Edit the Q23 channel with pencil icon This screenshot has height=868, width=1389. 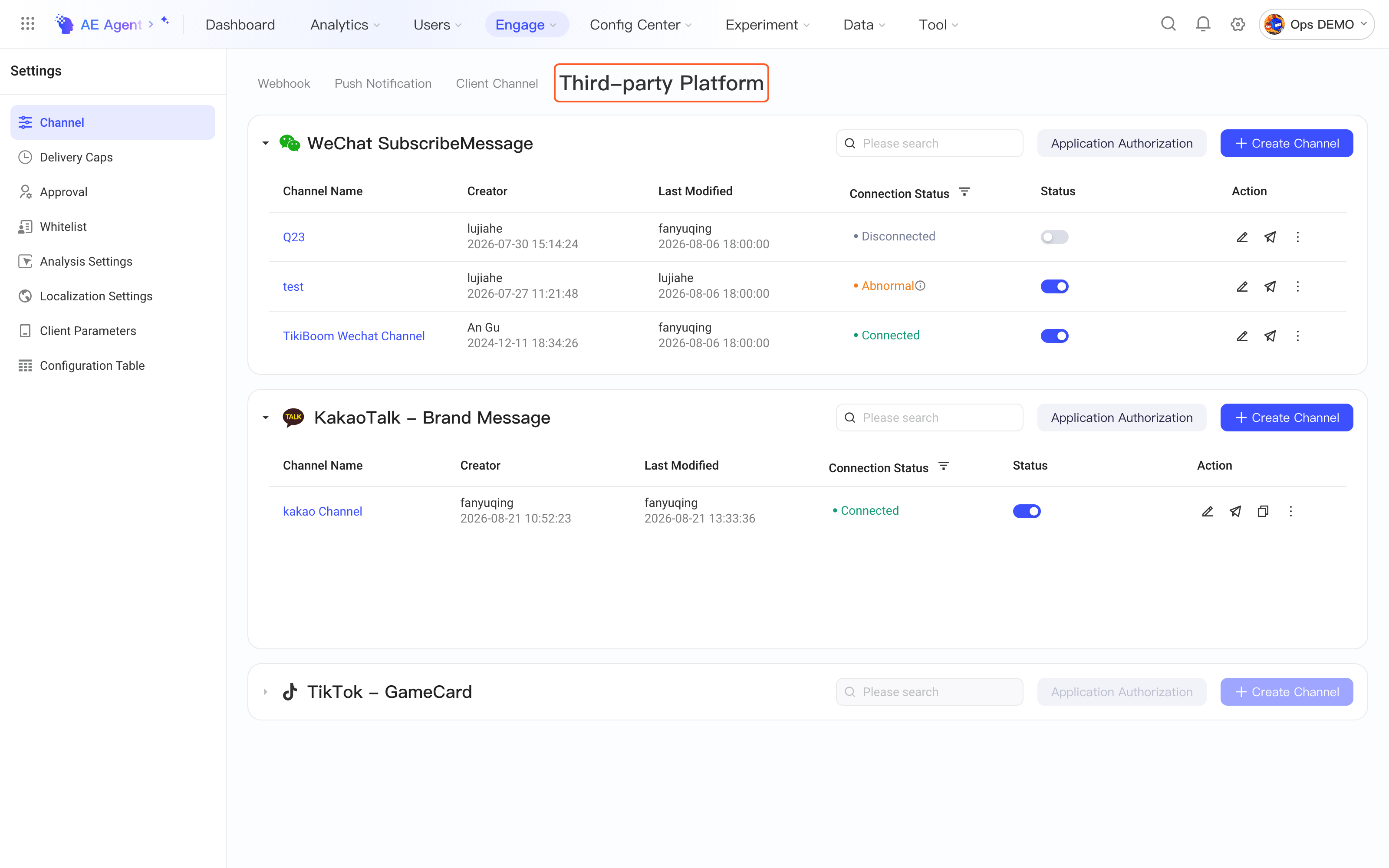pos(1242,237)
